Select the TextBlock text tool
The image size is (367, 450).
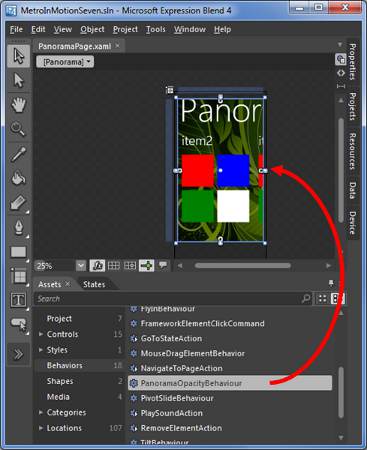(x=18, y=300)
